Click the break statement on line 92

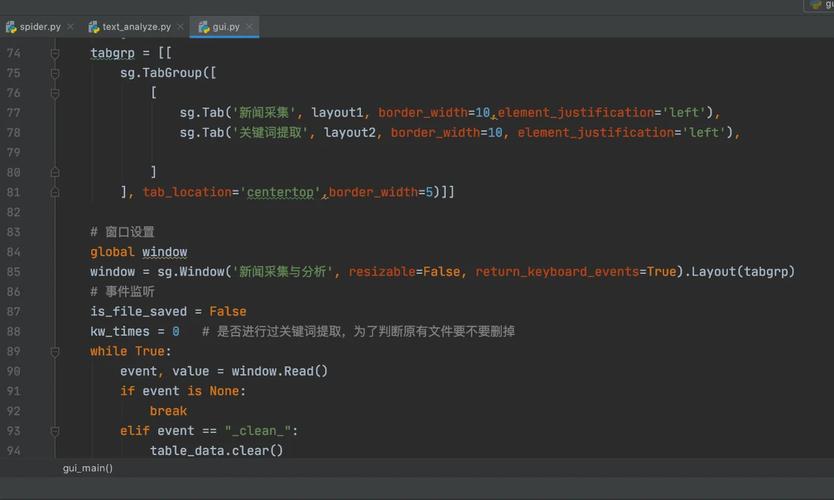pos(168,411)
